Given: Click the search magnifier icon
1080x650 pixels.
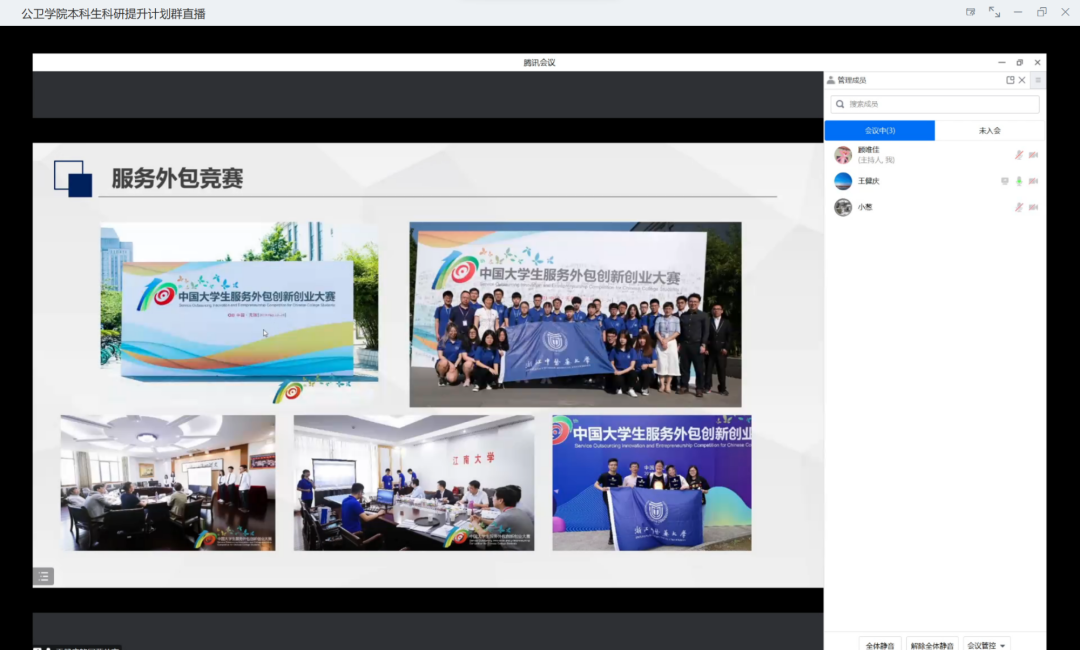Looking at the screenshot, I should [x=839, y=104].
